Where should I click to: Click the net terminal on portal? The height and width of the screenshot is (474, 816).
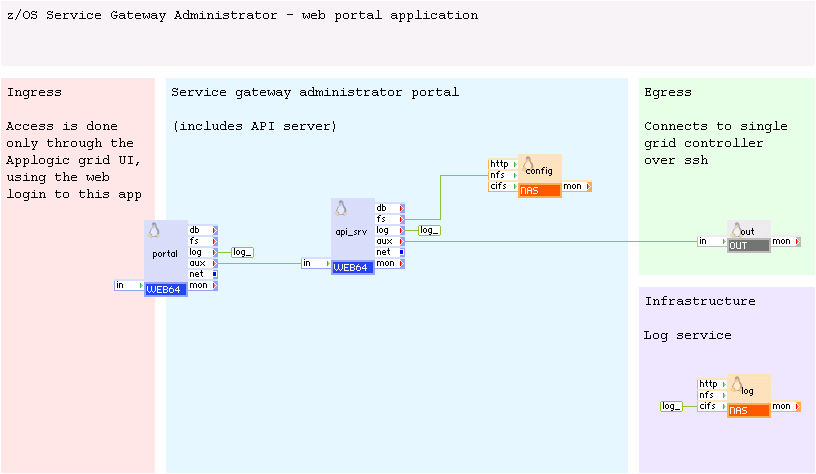click(x=202, y=274)
